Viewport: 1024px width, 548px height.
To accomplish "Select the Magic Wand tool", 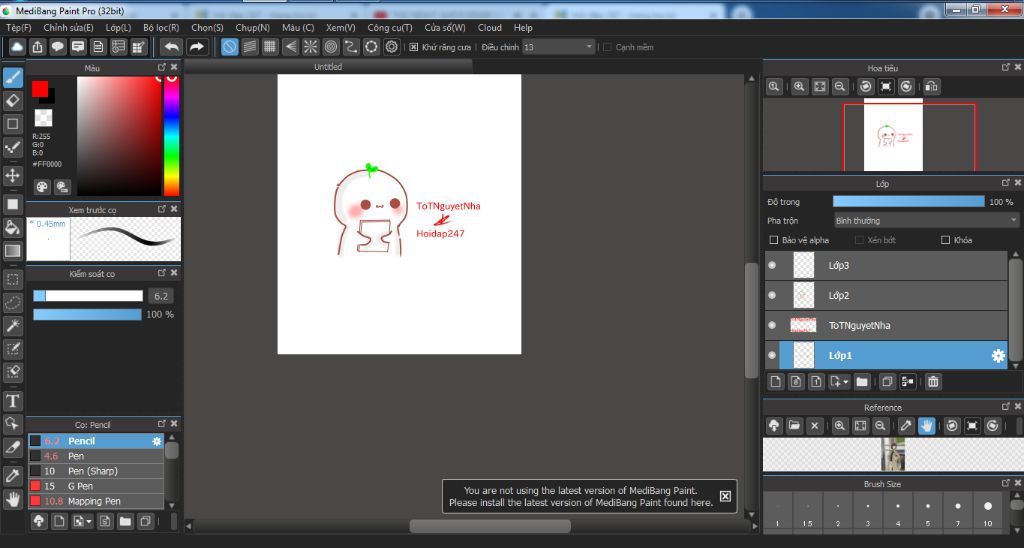I will click(12, 325).
